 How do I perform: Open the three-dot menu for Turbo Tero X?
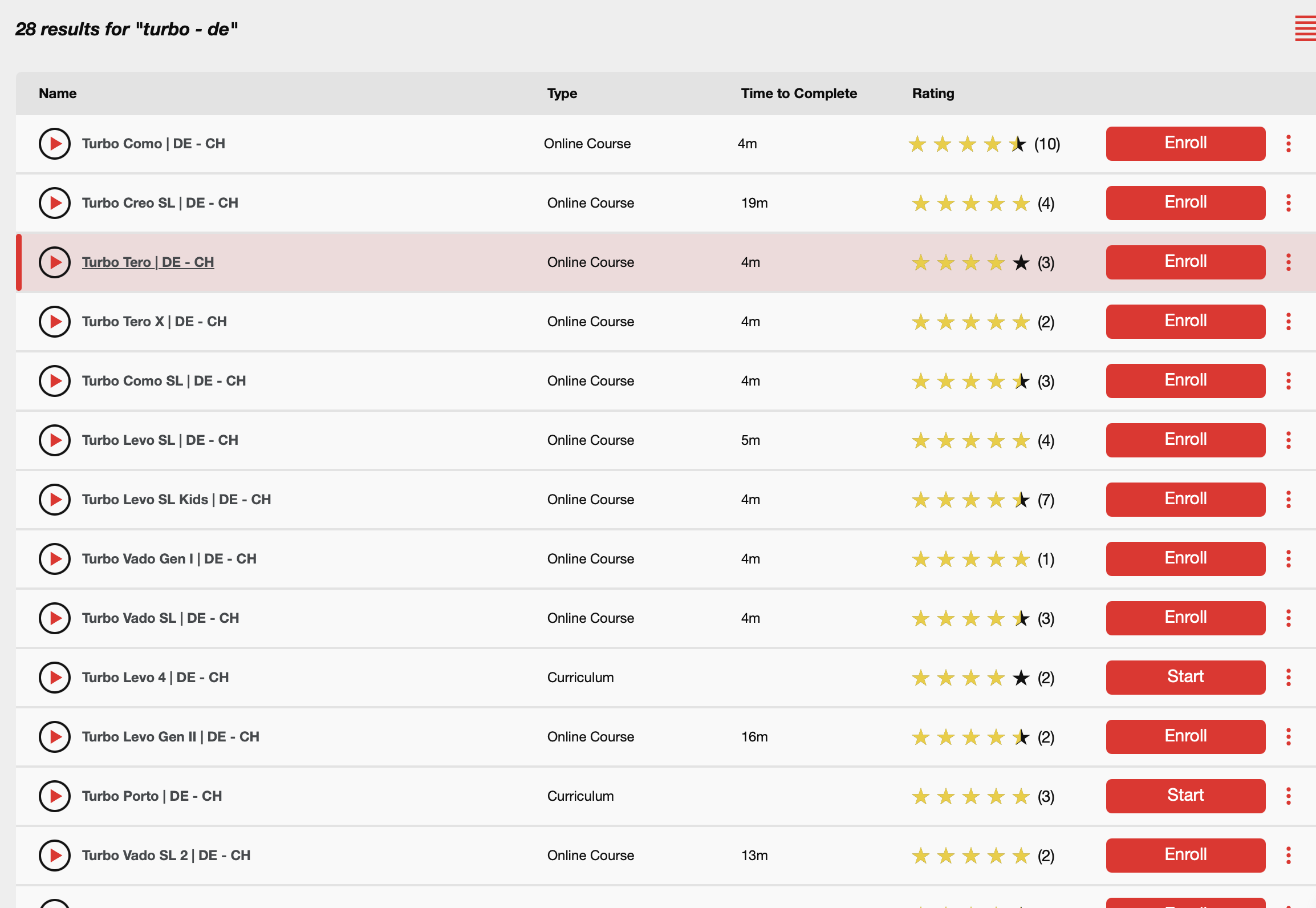pos(1289,322)
